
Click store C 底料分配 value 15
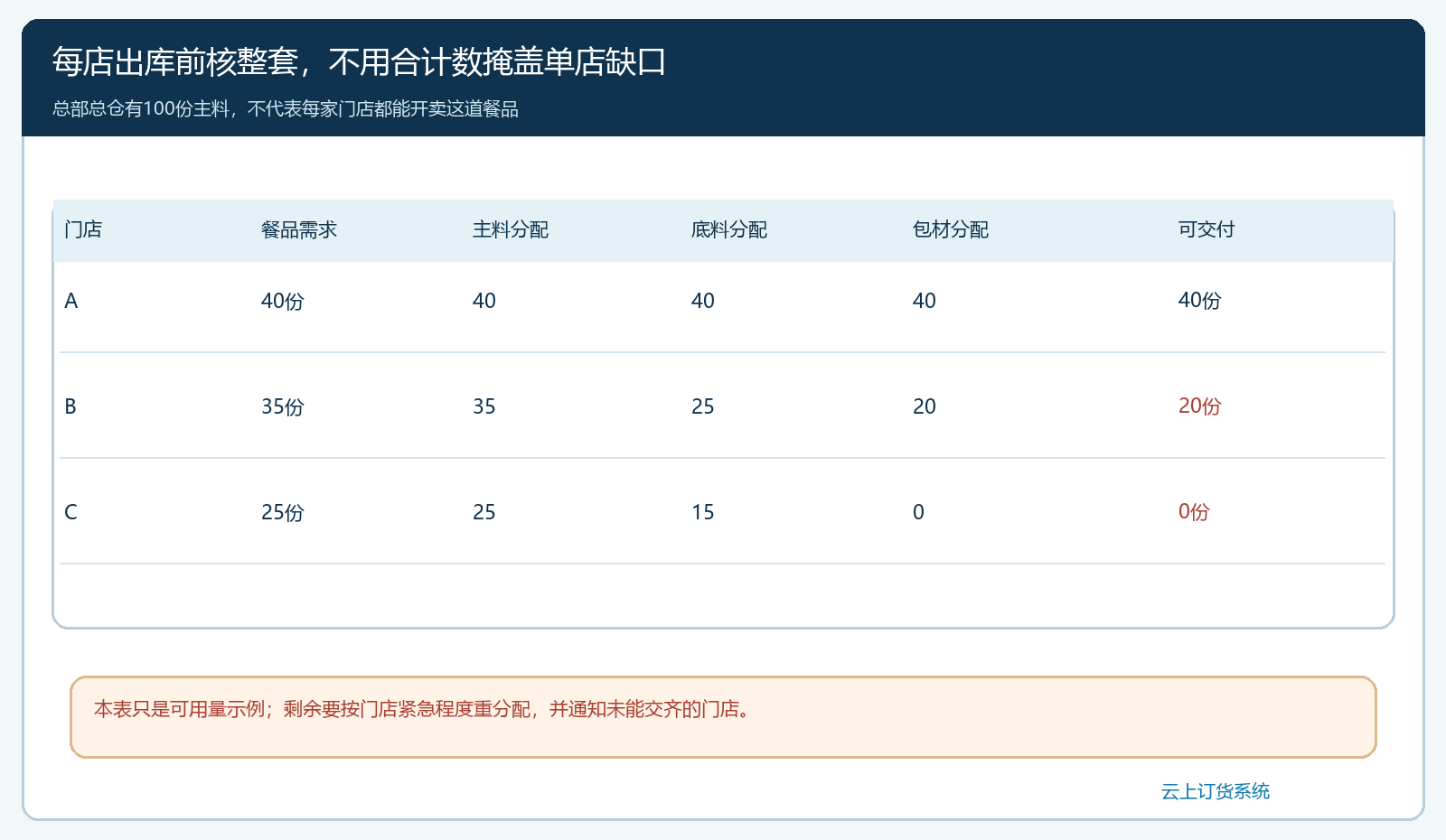pos(703,512)
